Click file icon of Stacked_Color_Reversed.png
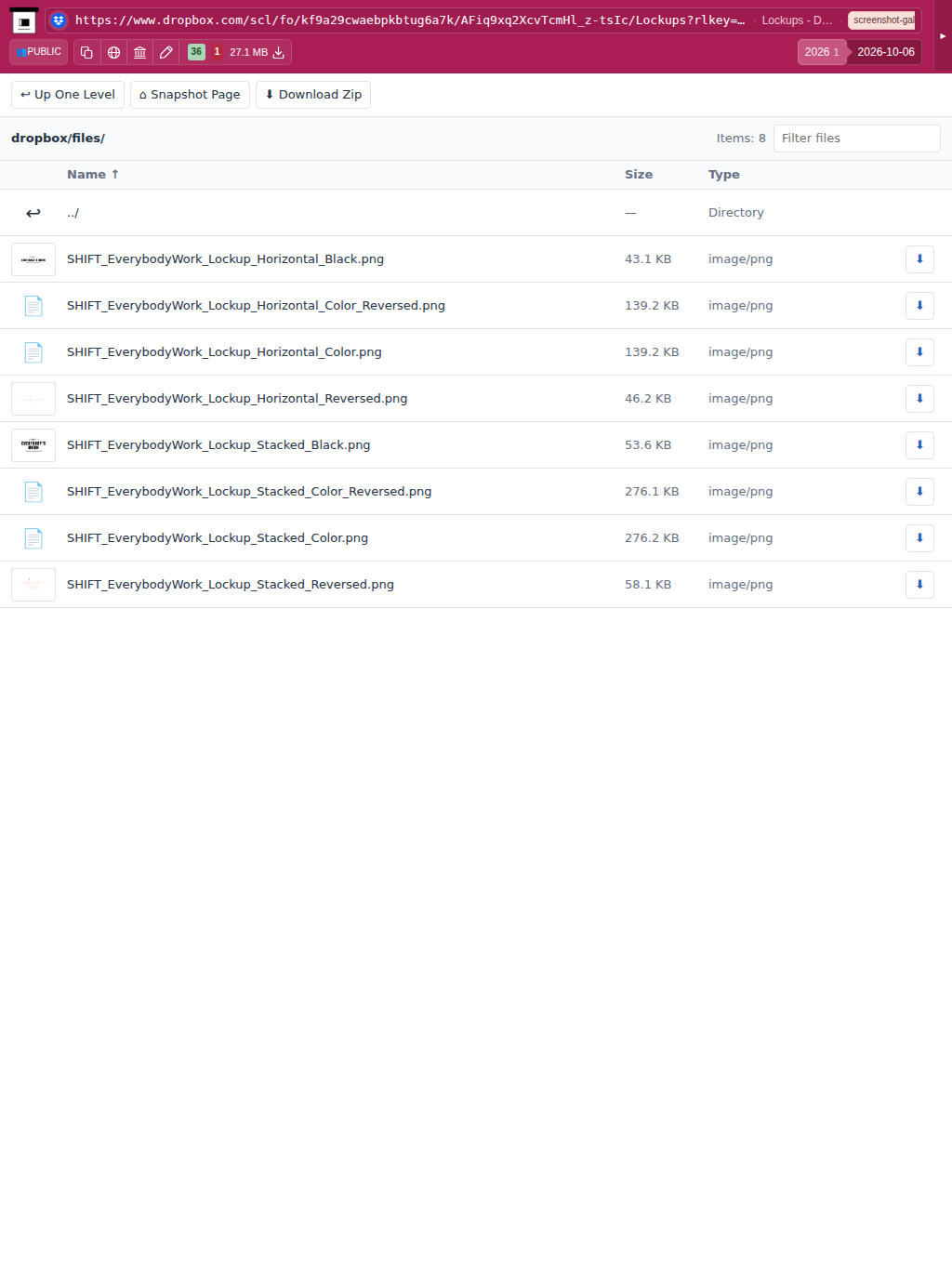 (33, 492)
